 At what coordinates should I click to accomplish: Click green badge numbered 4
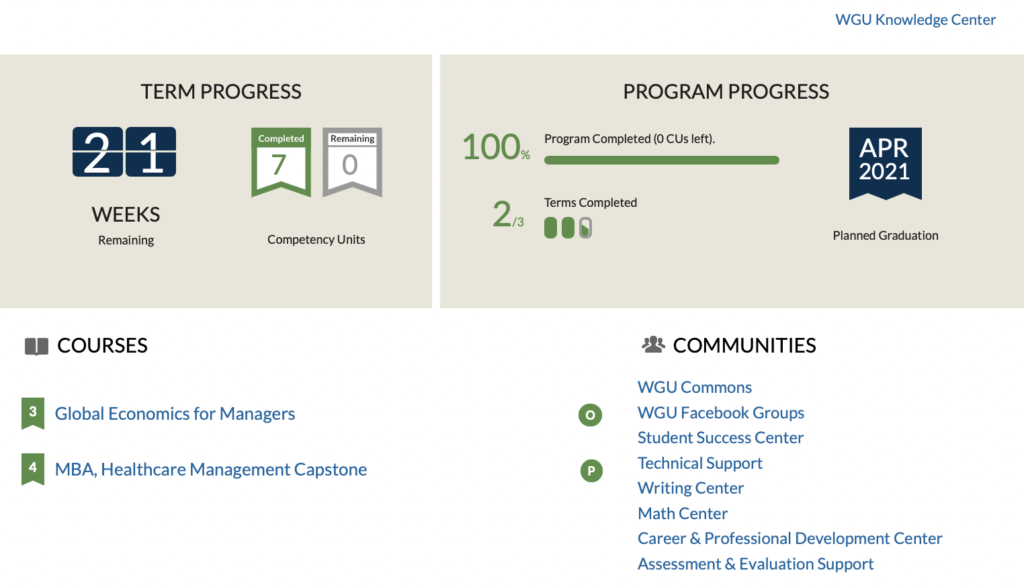(33, 469)
